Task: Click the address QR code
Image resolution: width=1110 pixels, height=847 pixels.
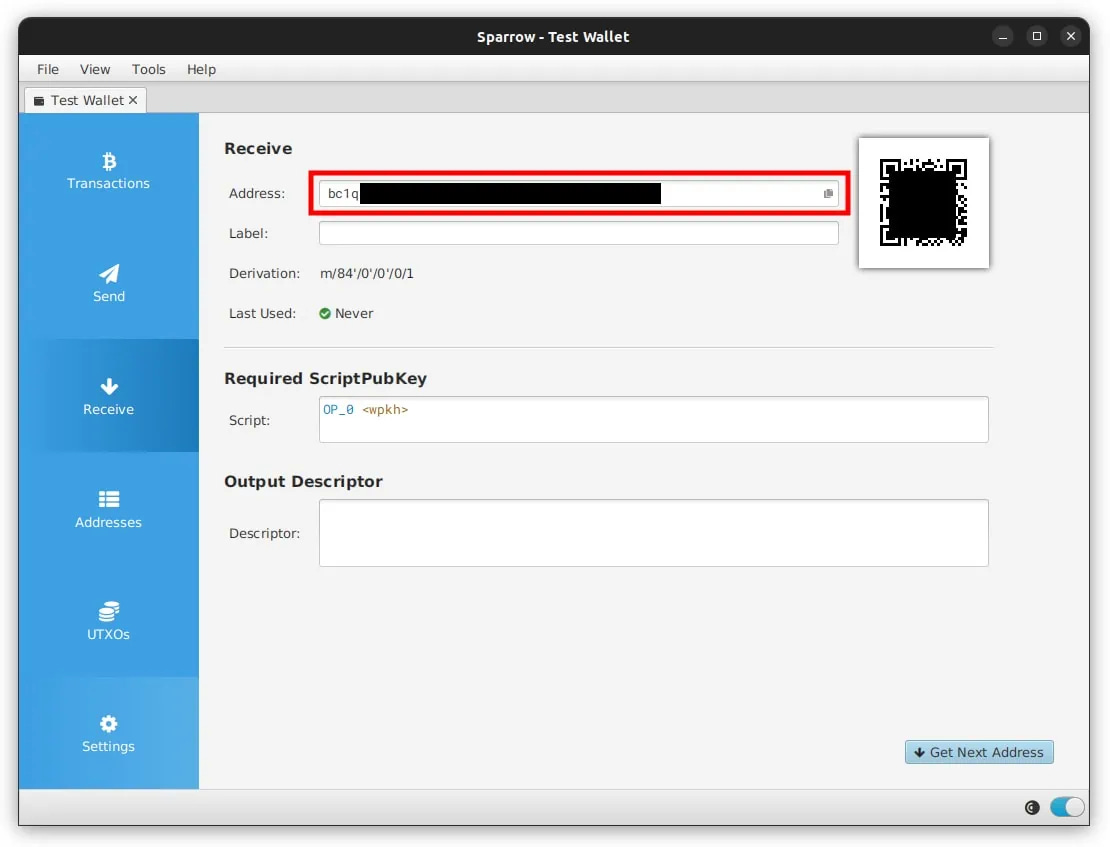Action: 923,203
